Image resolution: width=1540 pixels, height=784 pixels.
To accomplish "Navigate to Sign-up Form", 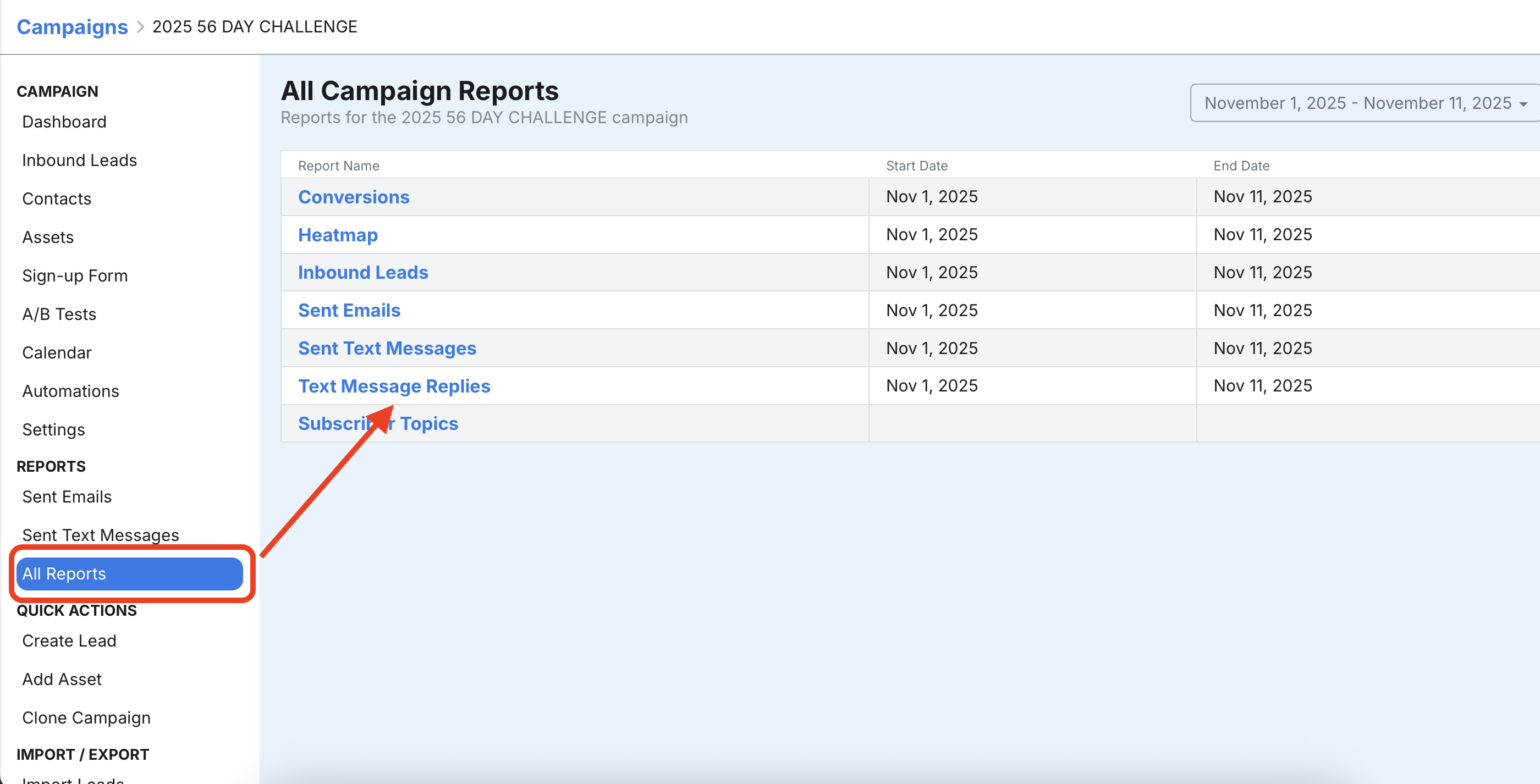I will tap(75, 275).
